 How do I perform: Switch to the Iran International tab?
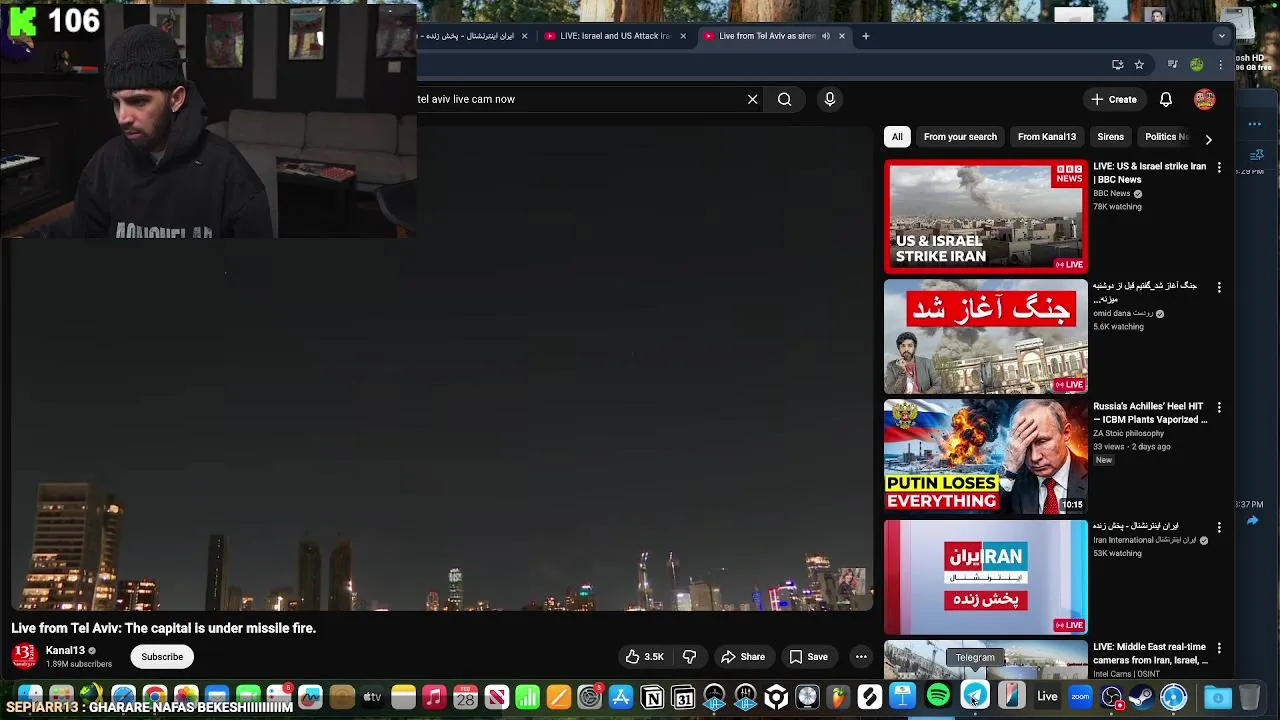coord(467,36)
